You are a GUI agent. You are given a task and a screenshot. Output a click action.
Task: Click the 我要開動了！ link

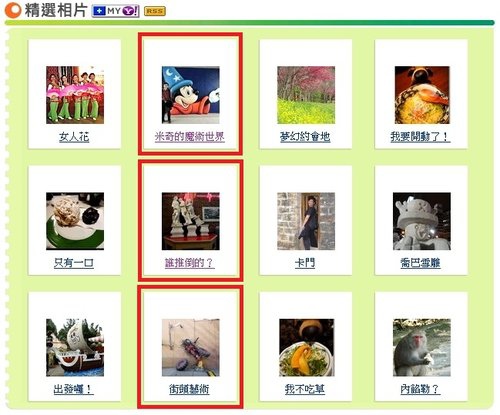[x=420, y=137]
